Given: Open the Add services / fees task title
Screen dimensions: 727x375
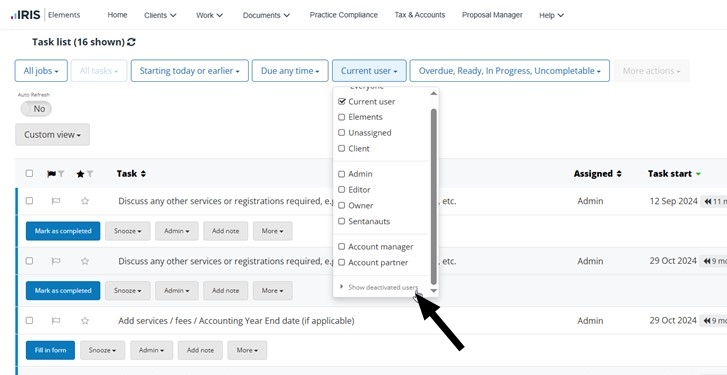Looking at the screenshot, I should [x=236, y=320].
